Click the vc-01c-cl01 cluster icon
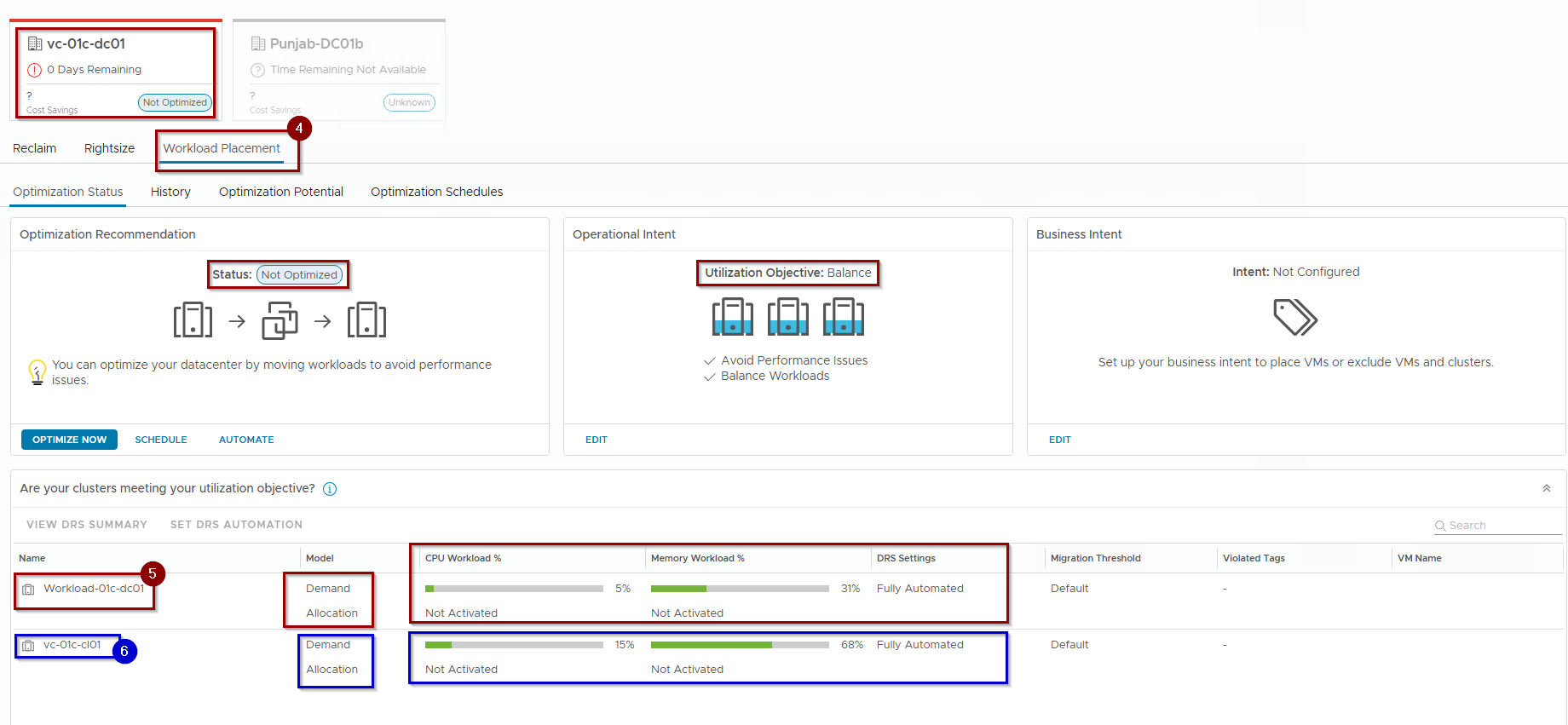The height and width of the screenshot is (725, 1568). click(28, 646)
